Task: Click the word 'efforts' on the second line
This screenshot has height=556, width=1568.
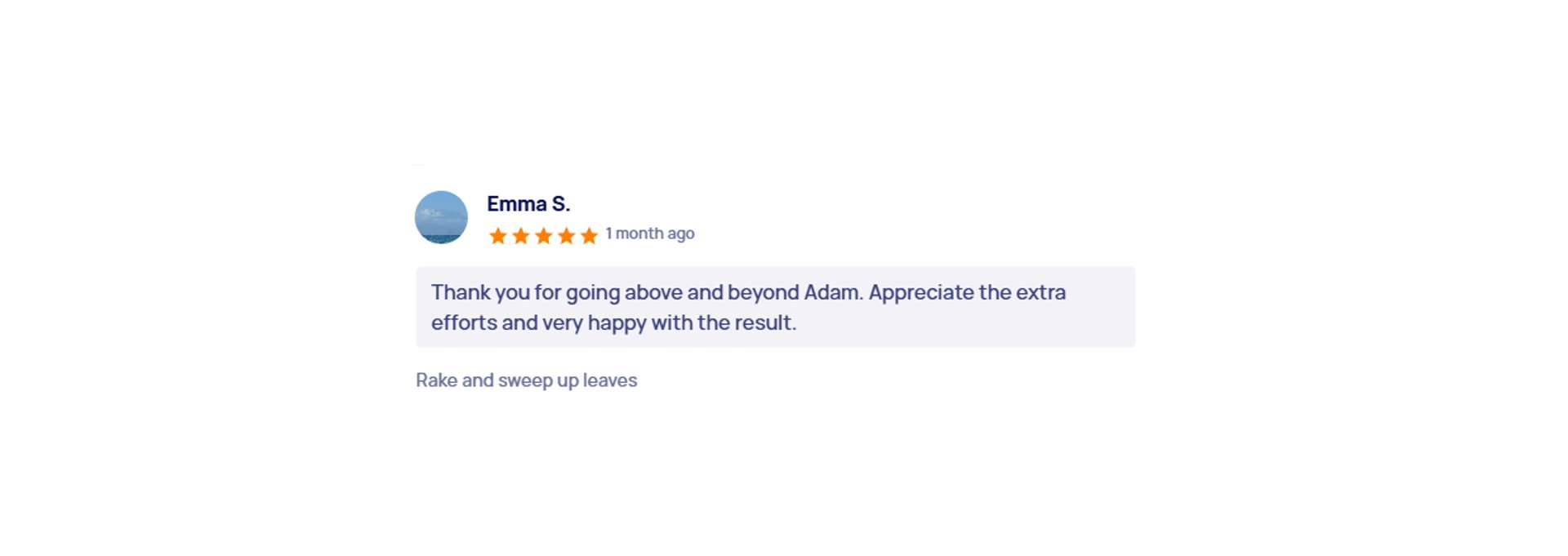Action: click(x=464, y=322)
